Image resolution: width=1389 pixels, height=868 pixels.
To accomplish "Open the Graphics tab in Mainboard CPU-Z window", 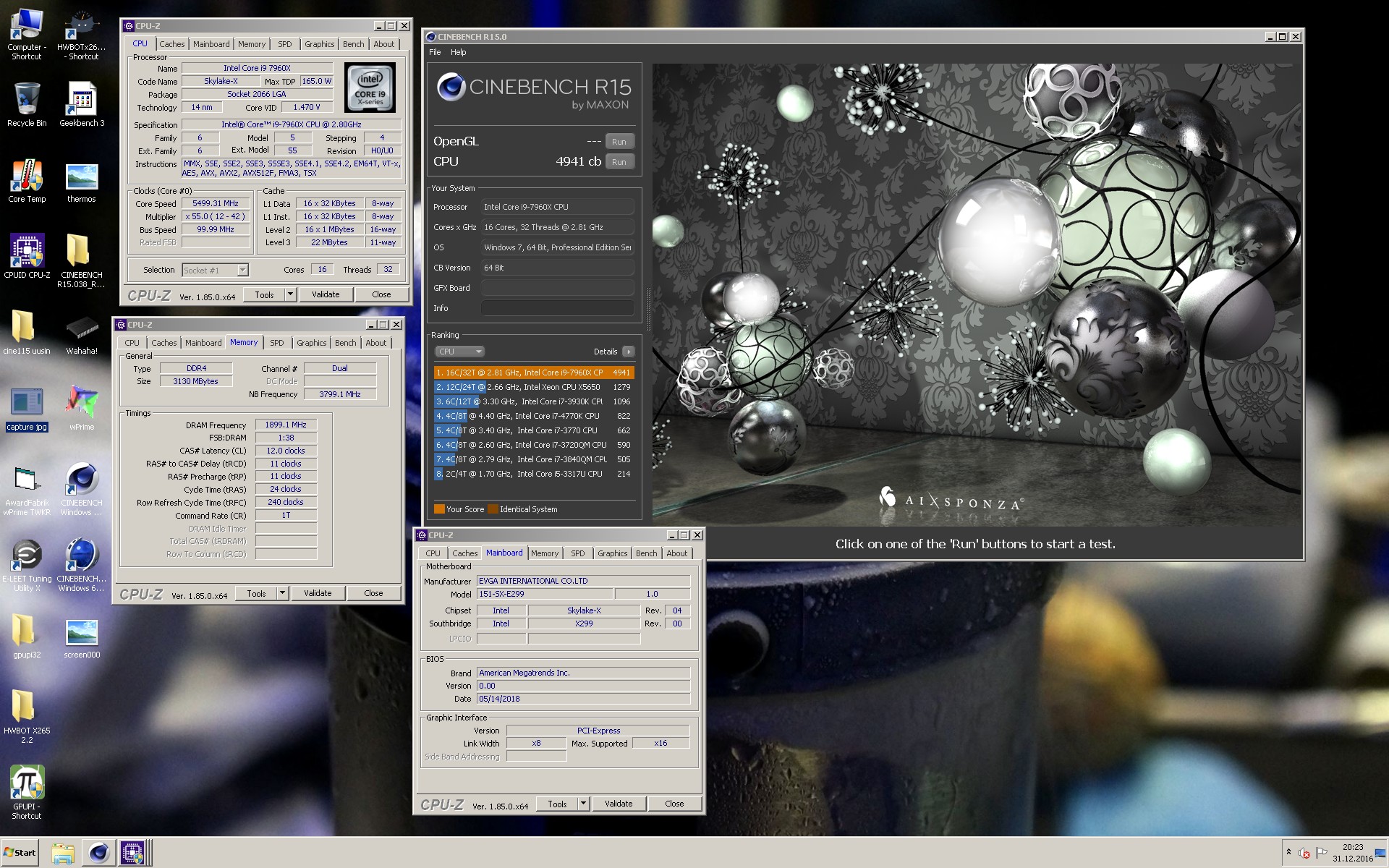I will (x=612, y=553).
